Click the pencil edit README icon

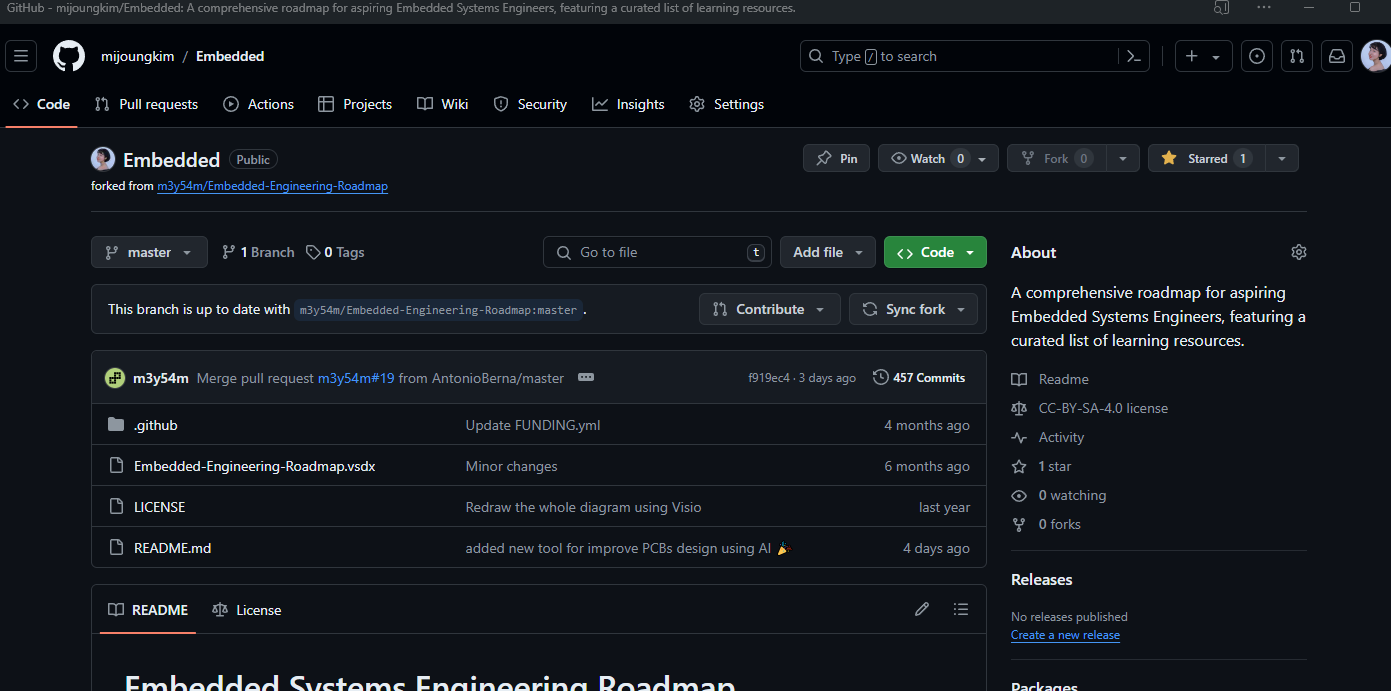[922, 609]
